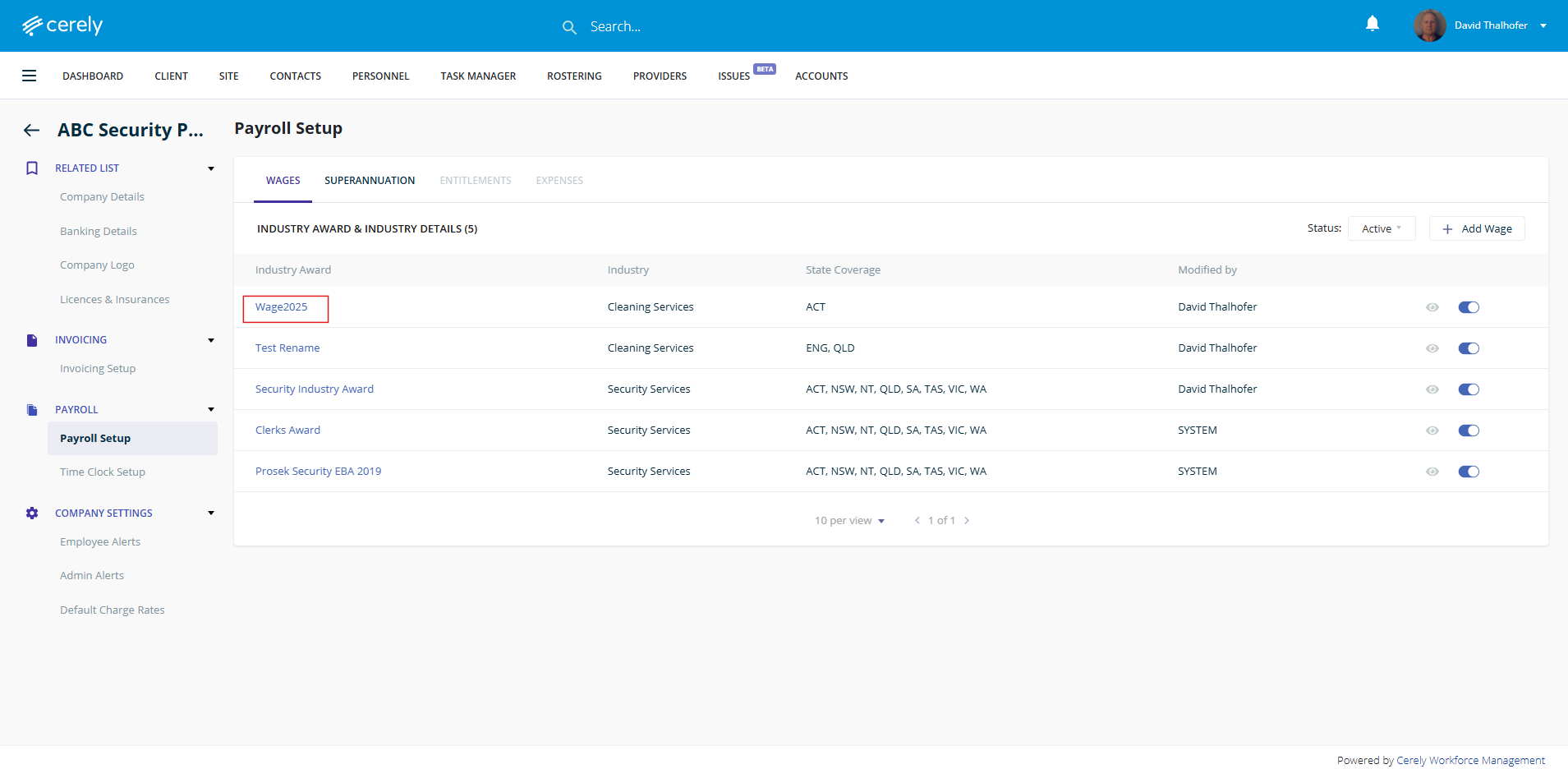Open the Rostering menu item

click(x=574, y=76)
